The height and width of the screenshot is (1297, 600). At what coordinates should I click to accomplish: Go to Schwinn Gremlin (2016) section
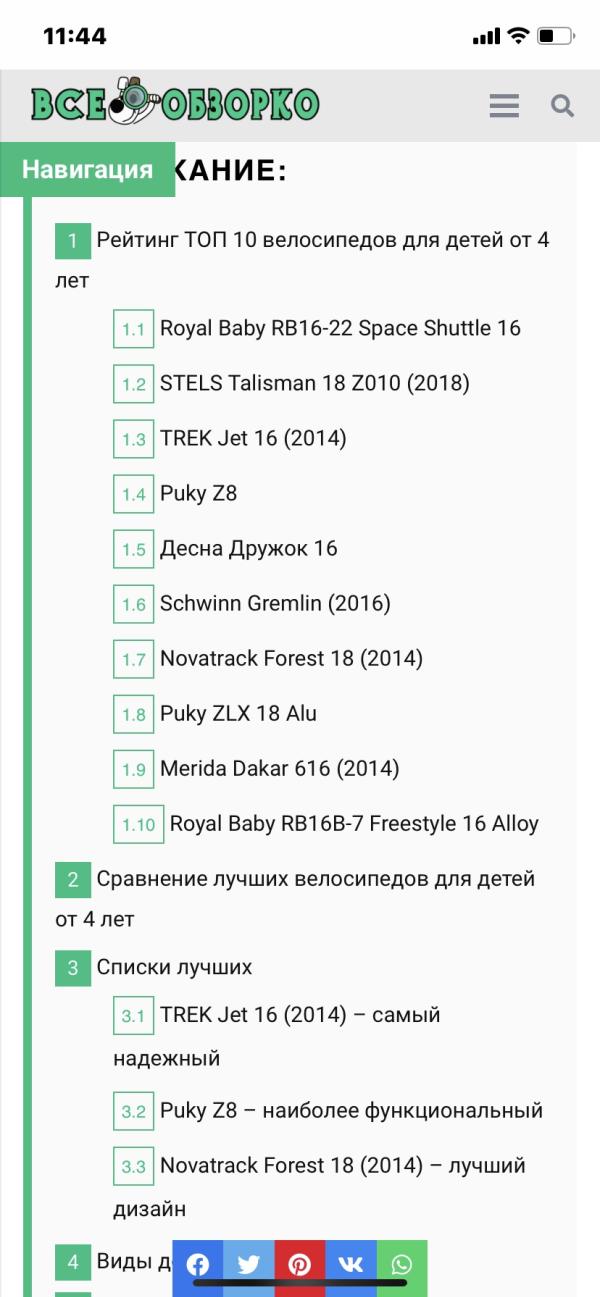point(275,603)
